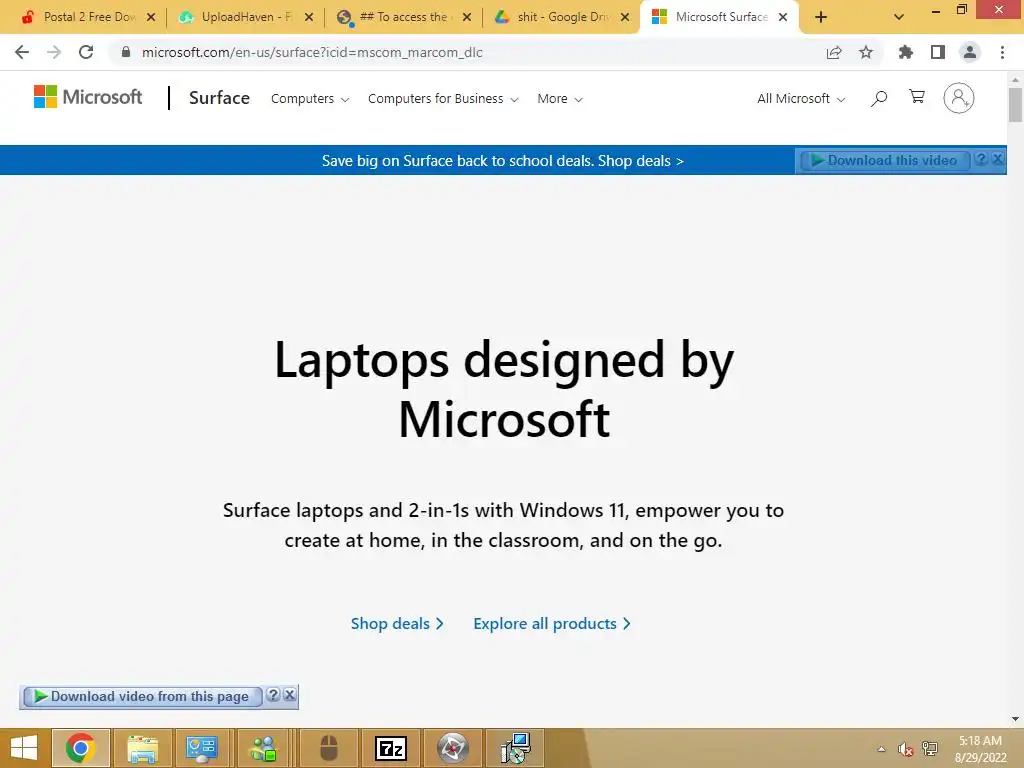Image resolution: width=1024 pixels, height=768 pixels.
Task: Open the mouse app on taskbar
Action: pos(328,748)
